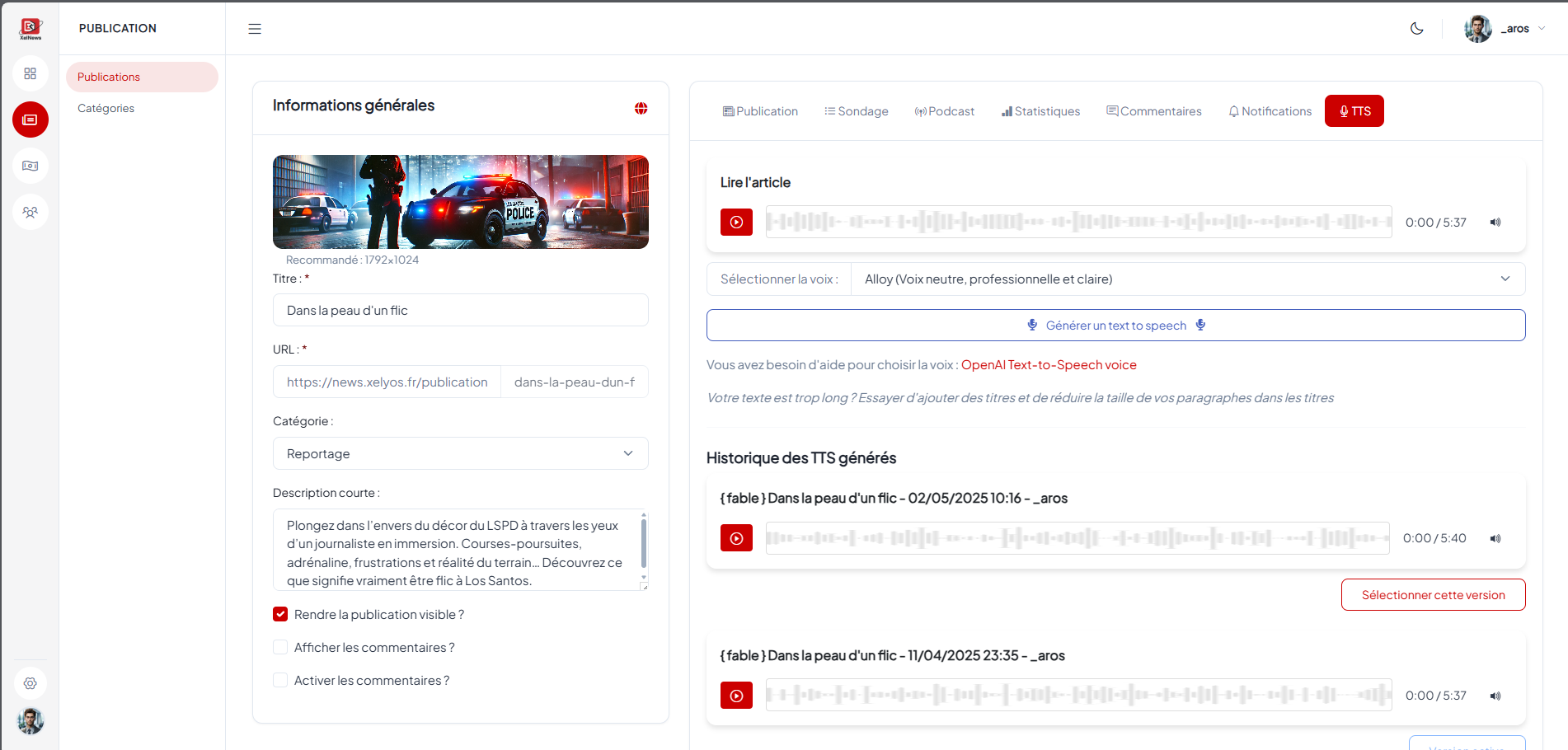1568x750 pixels.
Task: Open the Podcast tab
Action: click(x=945, y=110)
